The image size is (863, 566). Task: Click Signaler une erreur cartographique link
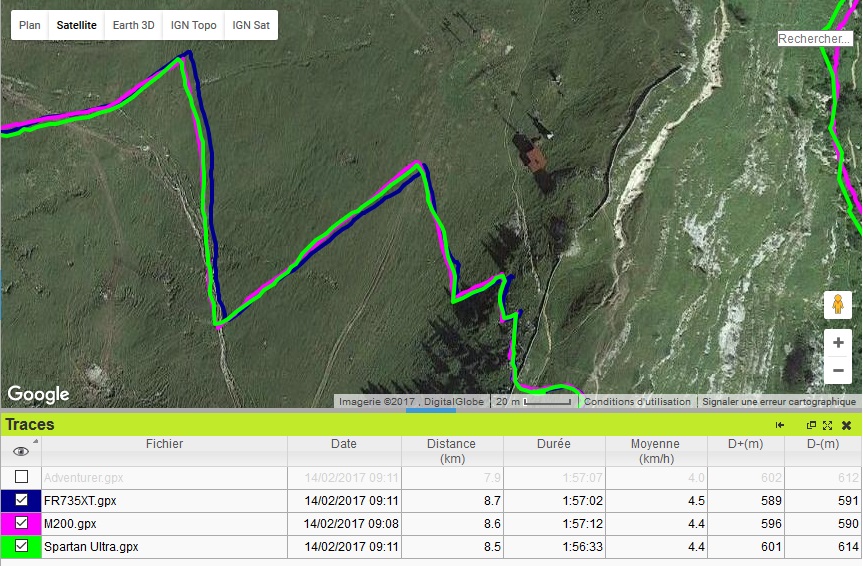[778, 402]
